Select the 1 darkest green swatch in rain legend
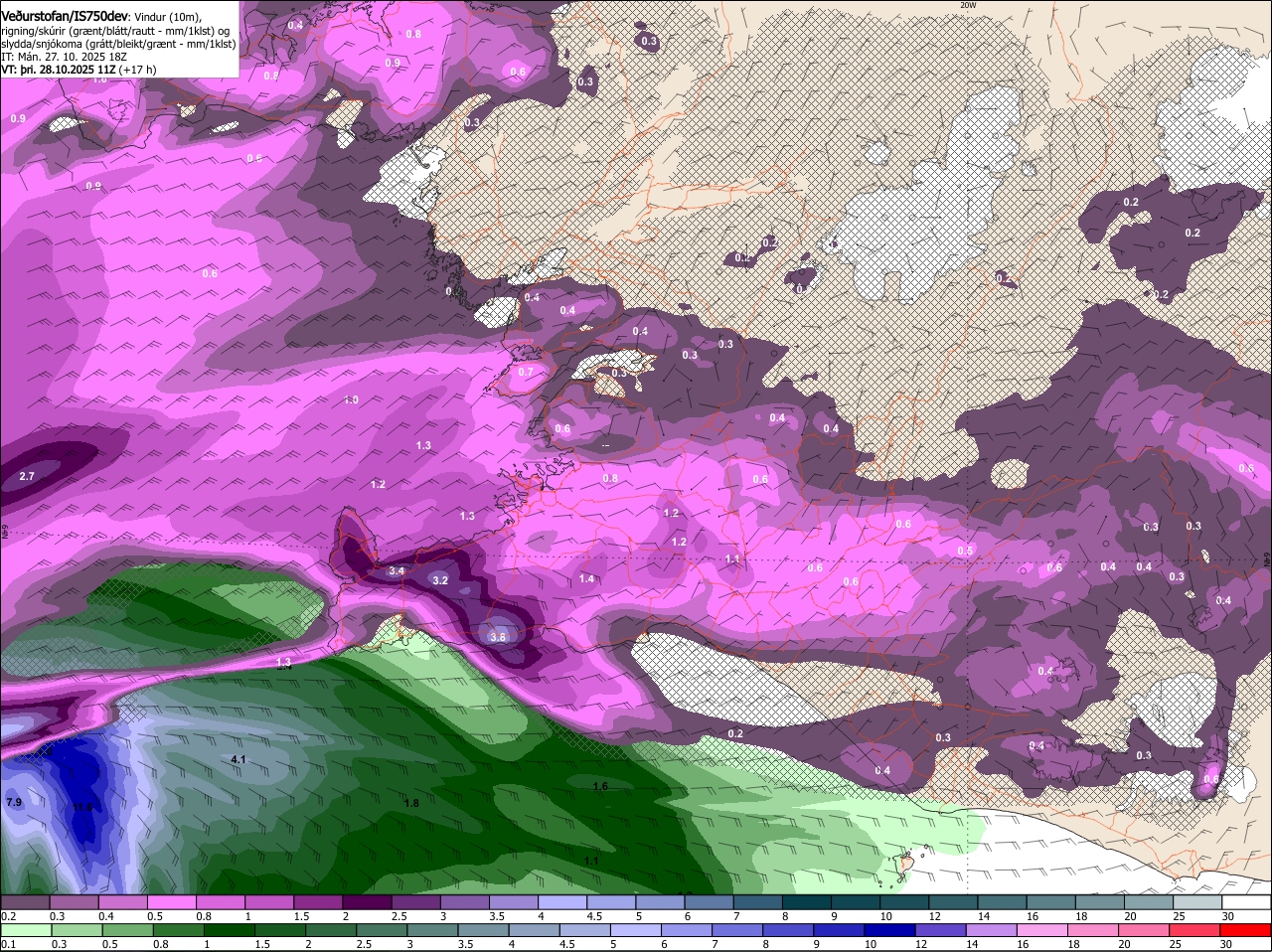This screenshot has width=1272, height=952. point(229,931)
